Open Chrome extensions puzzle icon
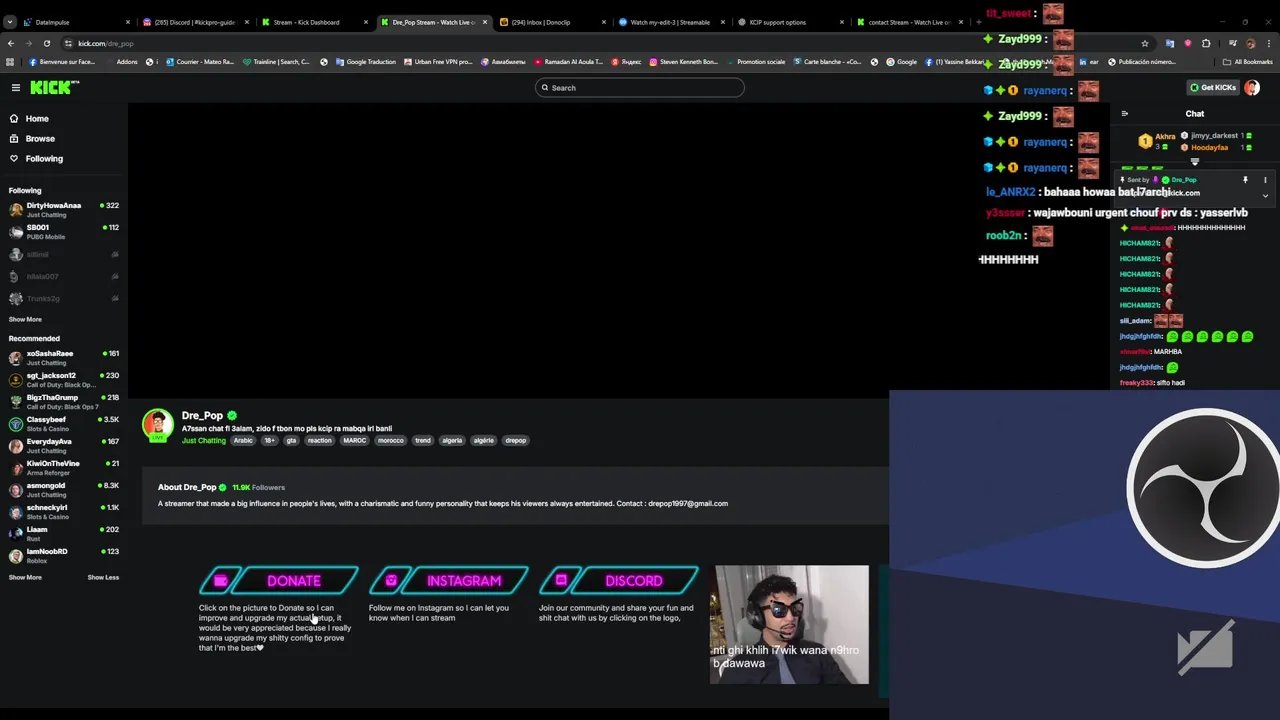Screen dimensions: 1280x720 coord(1206,43)
